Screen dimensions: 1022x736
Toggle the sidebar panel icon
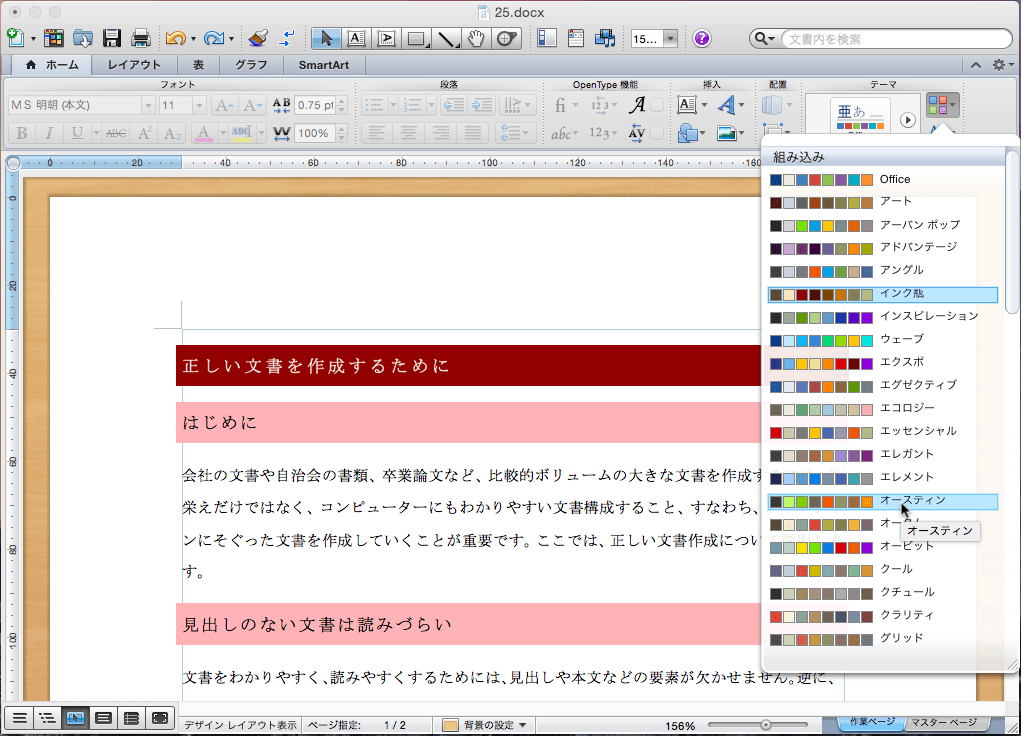(546, 38)
